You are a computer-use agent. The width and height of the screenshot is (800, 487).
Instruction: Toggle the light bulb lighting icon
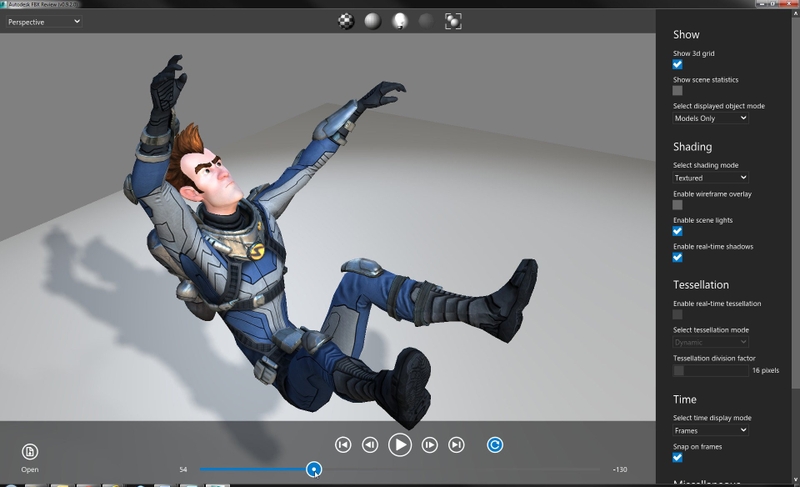tap(399, 21)
